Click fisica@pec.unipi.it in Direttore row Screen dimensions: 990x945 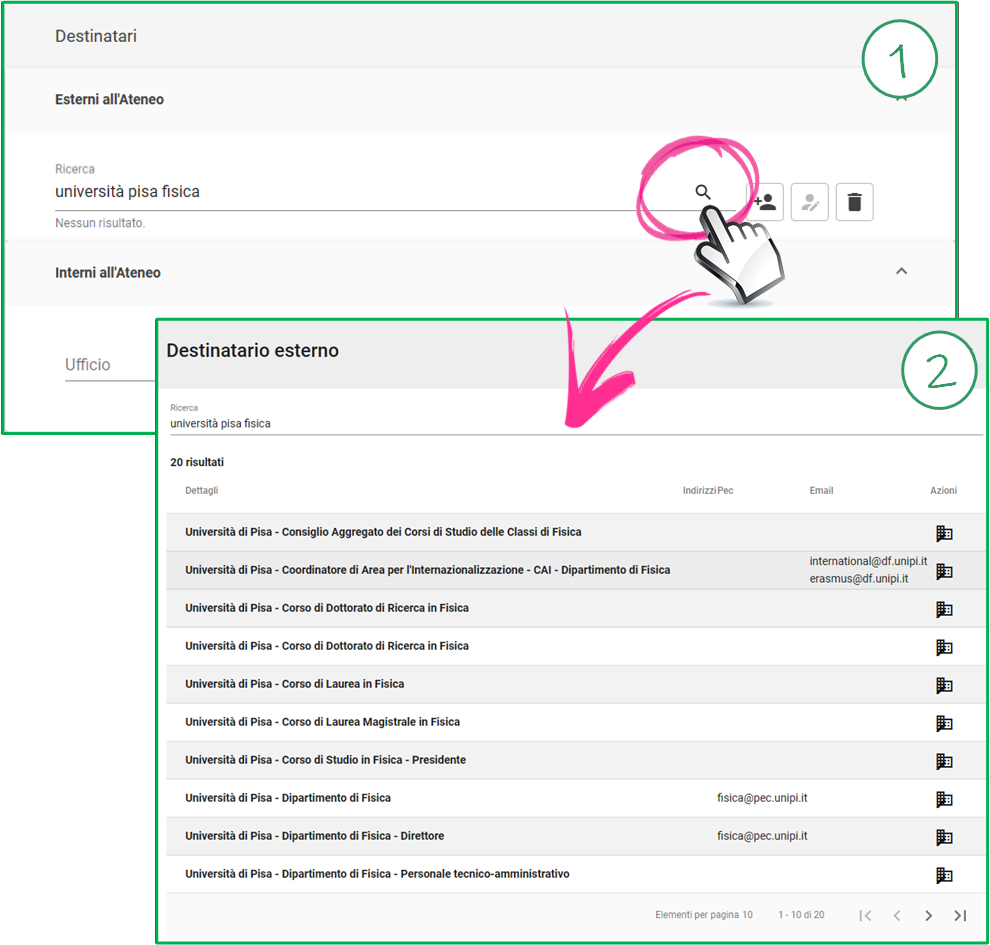pyautogui.click(x=762, y=836)
